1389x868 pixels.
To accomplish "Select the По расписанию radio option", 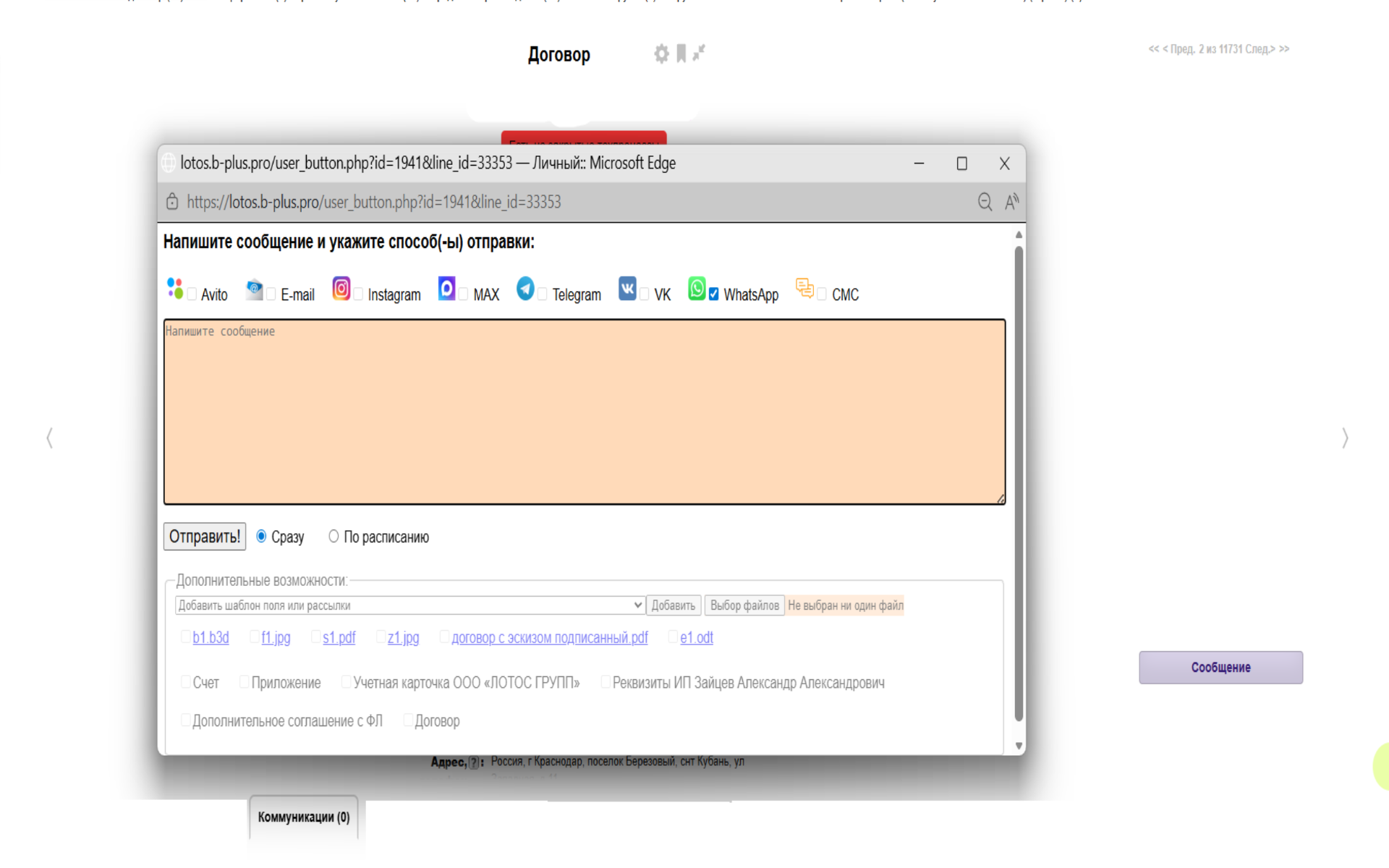I will pyautogui.click(x=334, y=536).
